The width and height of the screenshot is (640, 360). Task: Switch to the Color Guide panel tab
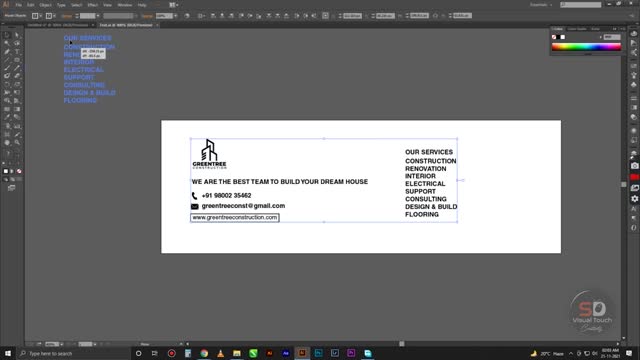tap(577, 29)
